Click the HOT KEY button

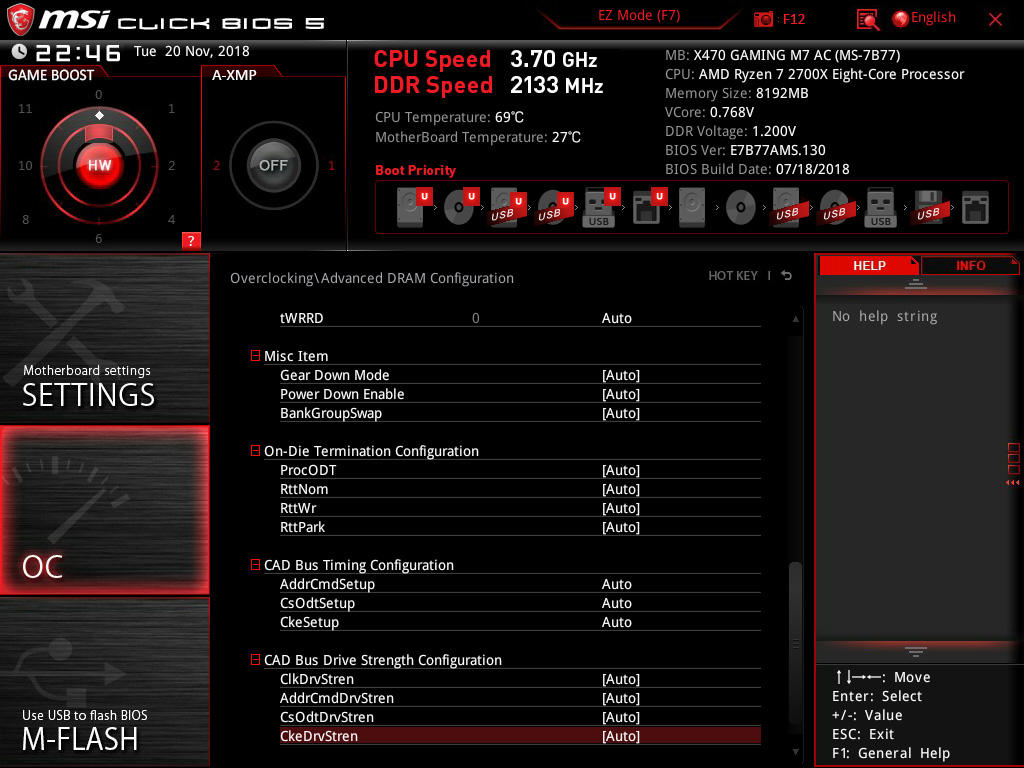733,276
